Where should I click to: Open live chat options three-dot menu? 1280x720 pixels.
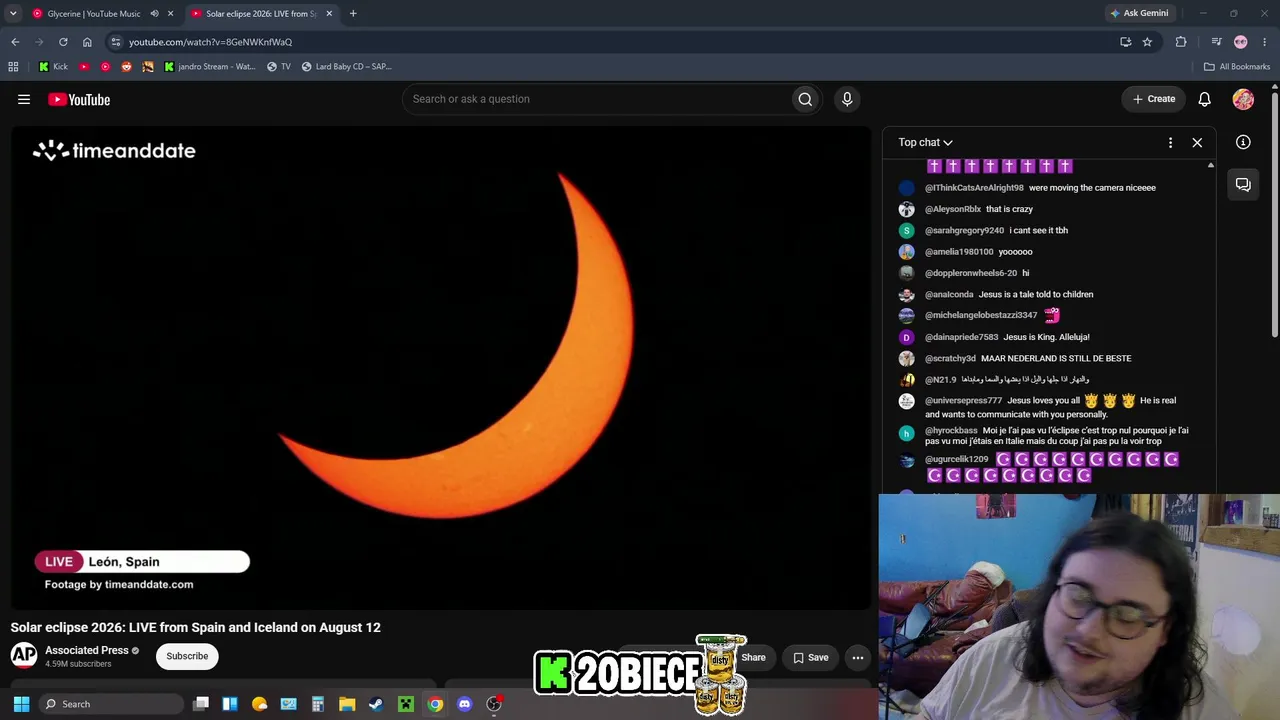click(1170, 142)
